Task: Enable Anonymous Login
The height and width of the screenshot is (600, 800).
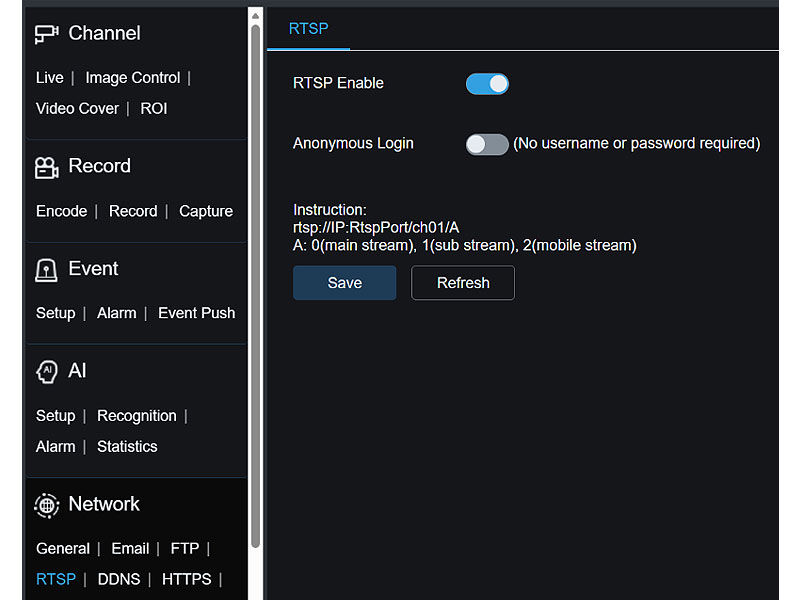Action: (487, 144)
